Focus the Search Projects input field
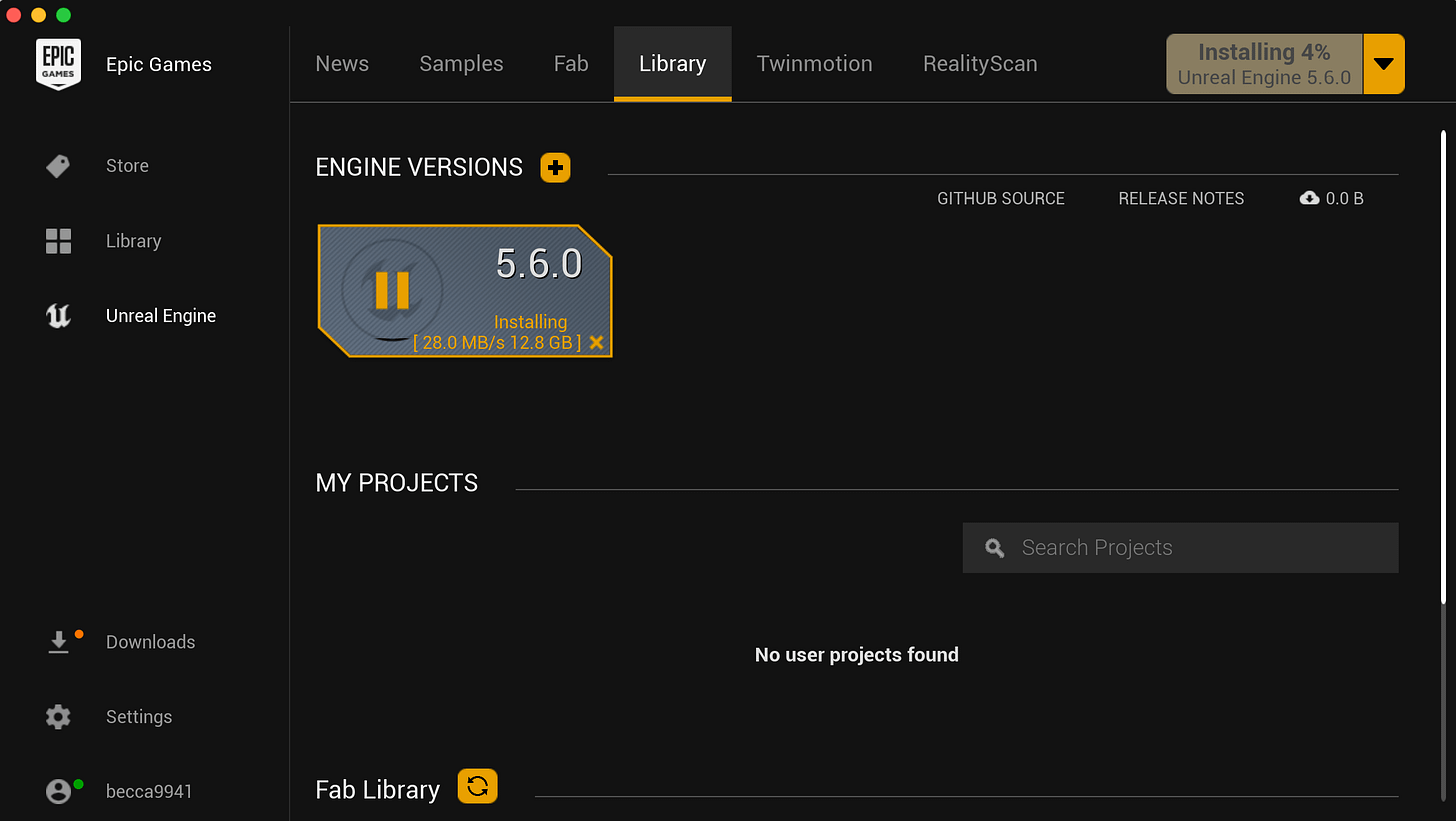 pyautogui.click(x=1180, y=548)
